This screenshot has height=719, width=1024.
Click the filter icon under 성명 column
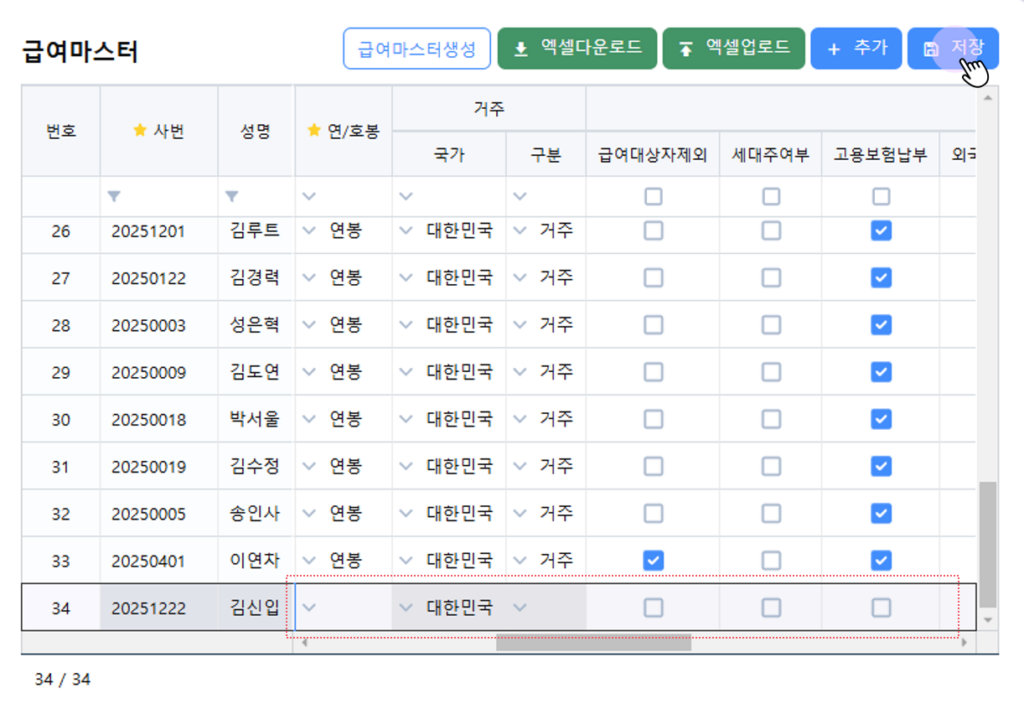pos(232,196)
